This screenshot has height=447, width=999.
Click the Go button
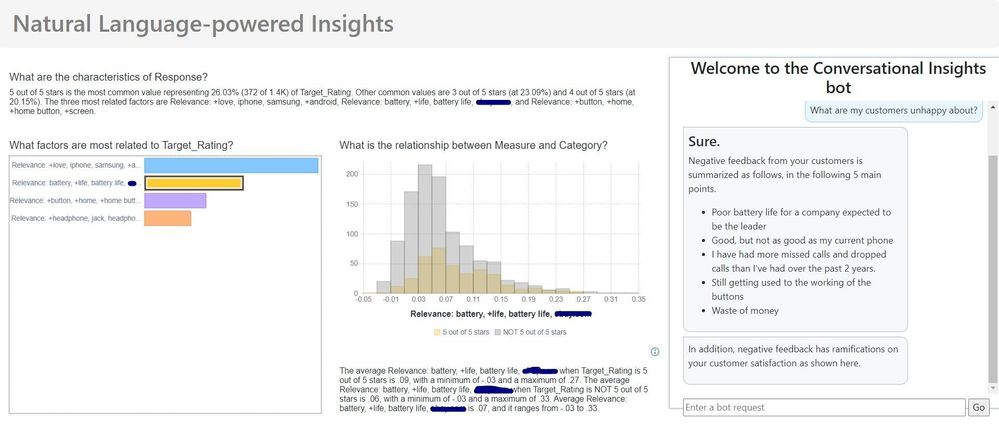[x=979, y=408]
